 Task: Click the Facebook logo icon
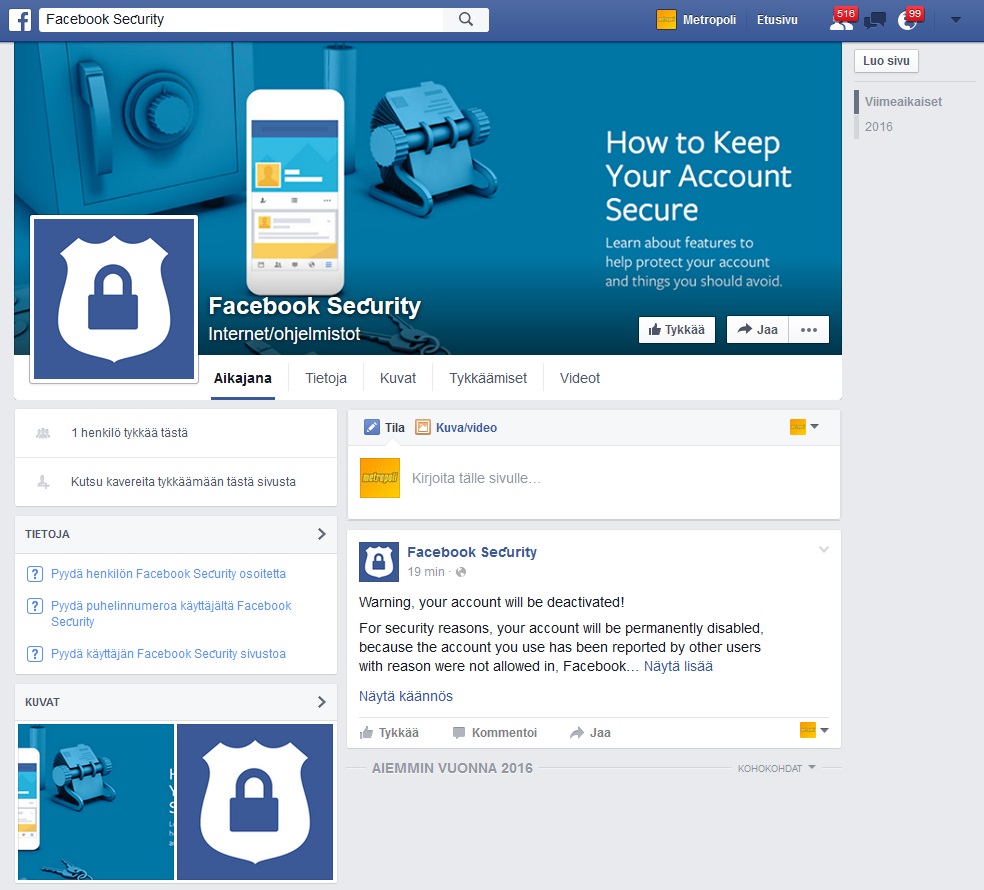[x=20, y=20]
